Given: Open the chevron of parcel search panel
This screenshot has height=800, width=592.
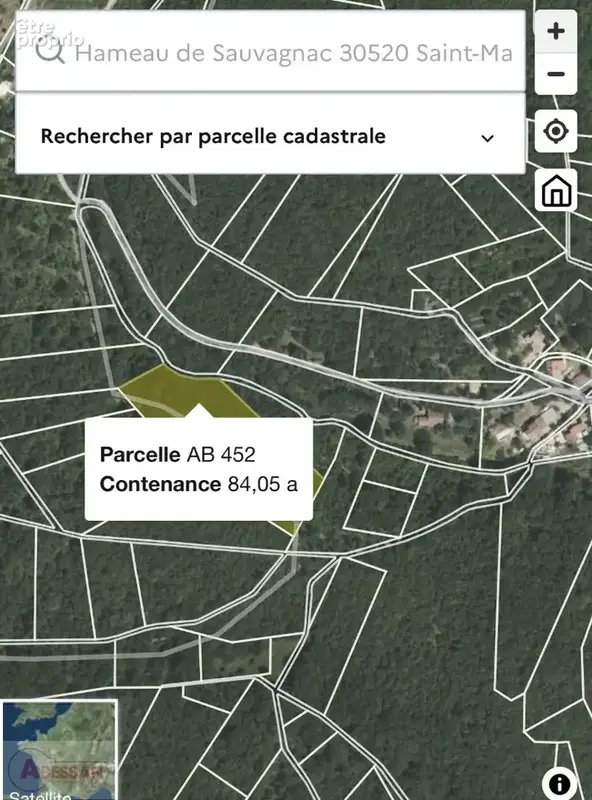Looking at the screenshot, I should click(x=487, y=138).
